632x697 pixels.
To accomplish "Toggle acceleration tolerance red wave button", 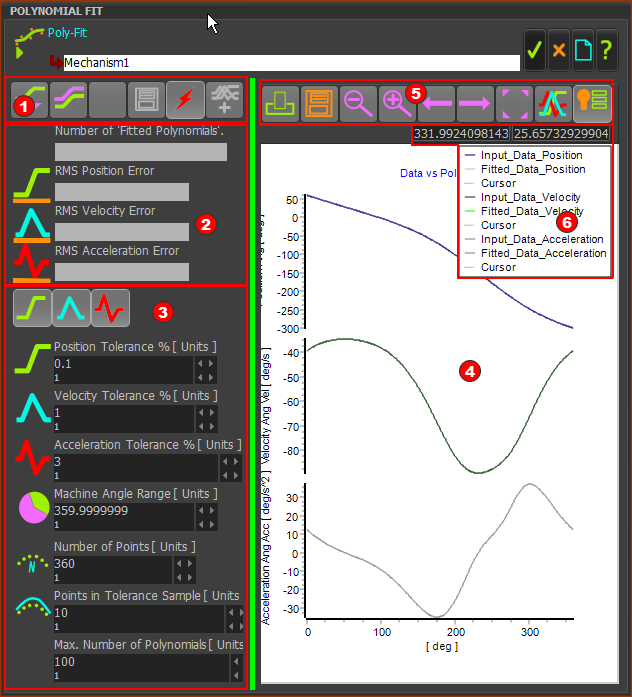I will (x=110, y=308).
